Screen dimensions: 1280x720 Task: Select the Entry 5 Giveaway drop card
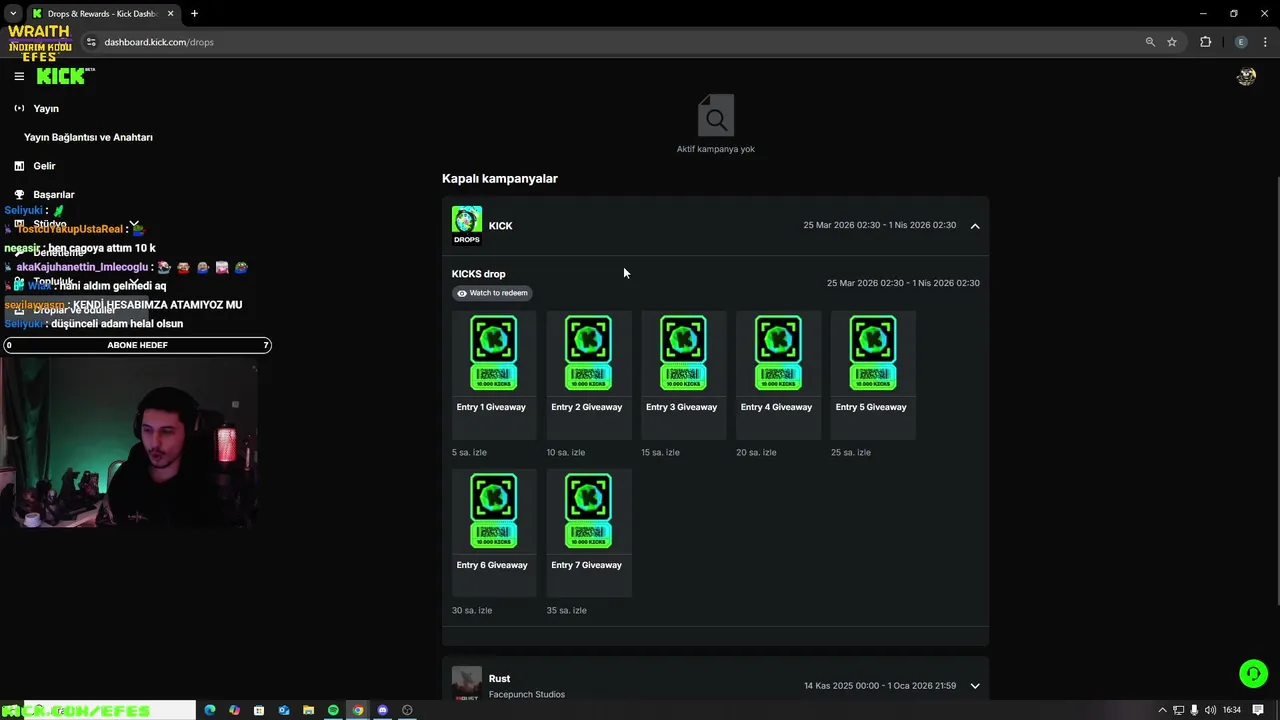click(873, 375)
